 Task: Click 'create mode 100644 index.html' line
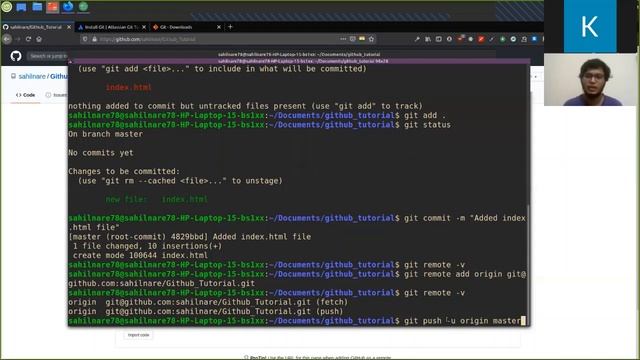click(140, 256)
